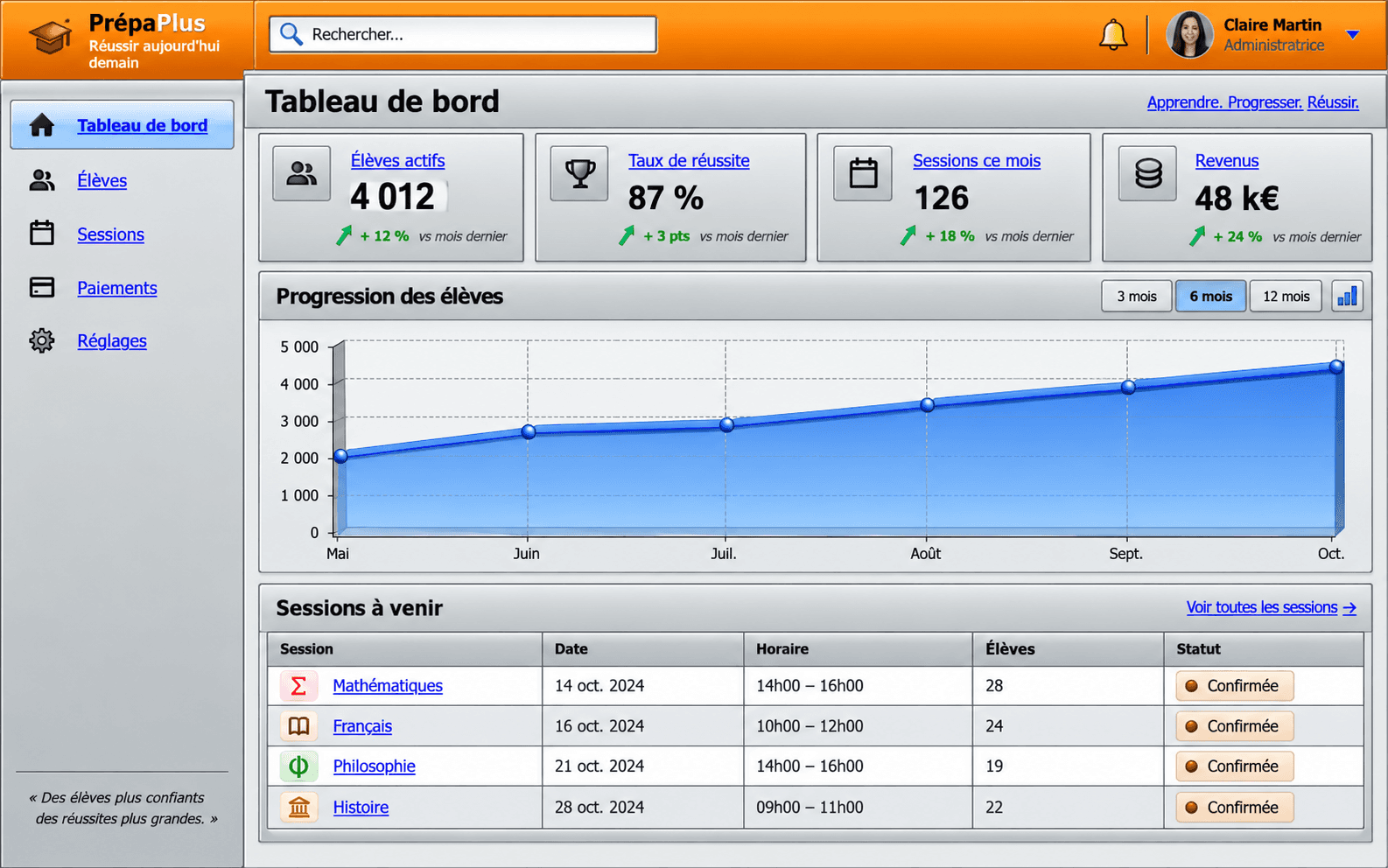Open Élèves page from sidebar

coord(102,180)
